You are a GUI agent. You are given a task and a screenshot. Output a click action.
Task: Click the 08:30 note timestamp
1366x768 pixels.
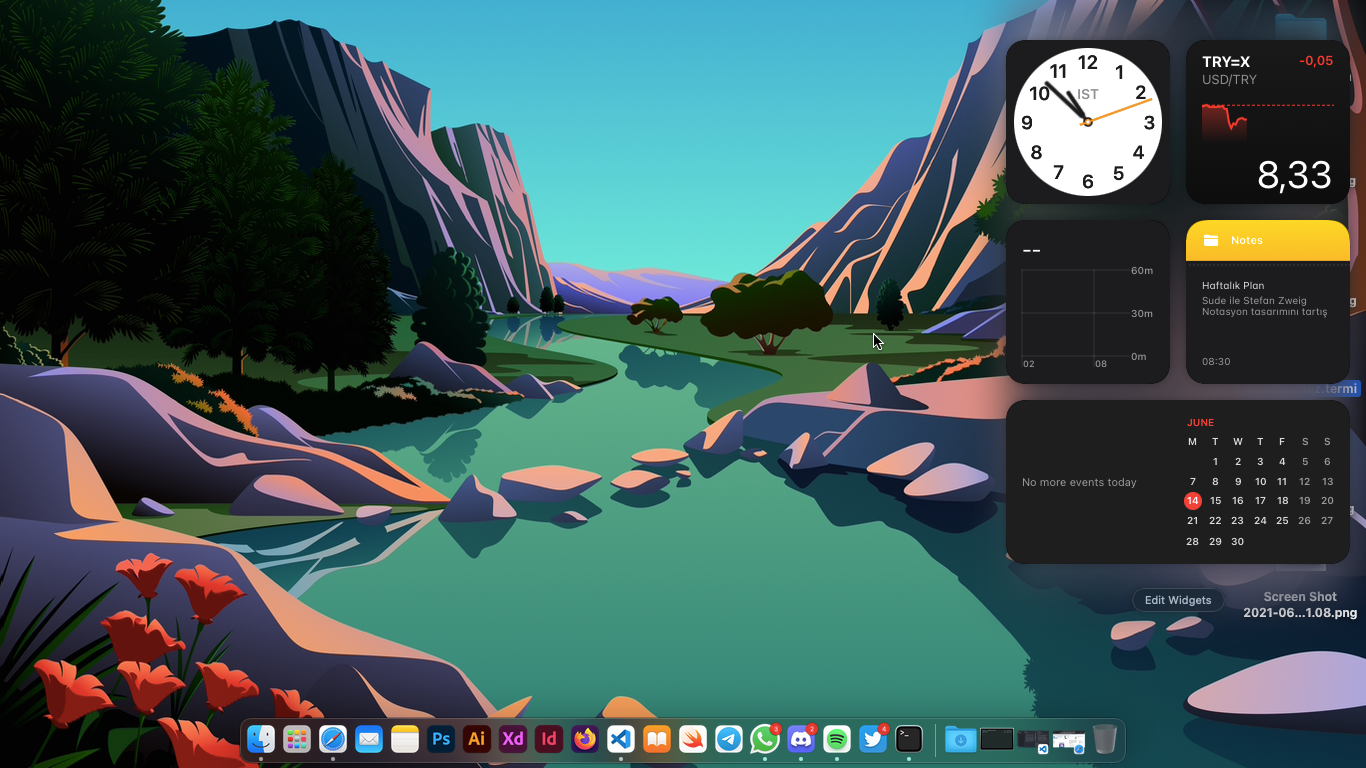pyautogui.click(x=1216, y=362)
